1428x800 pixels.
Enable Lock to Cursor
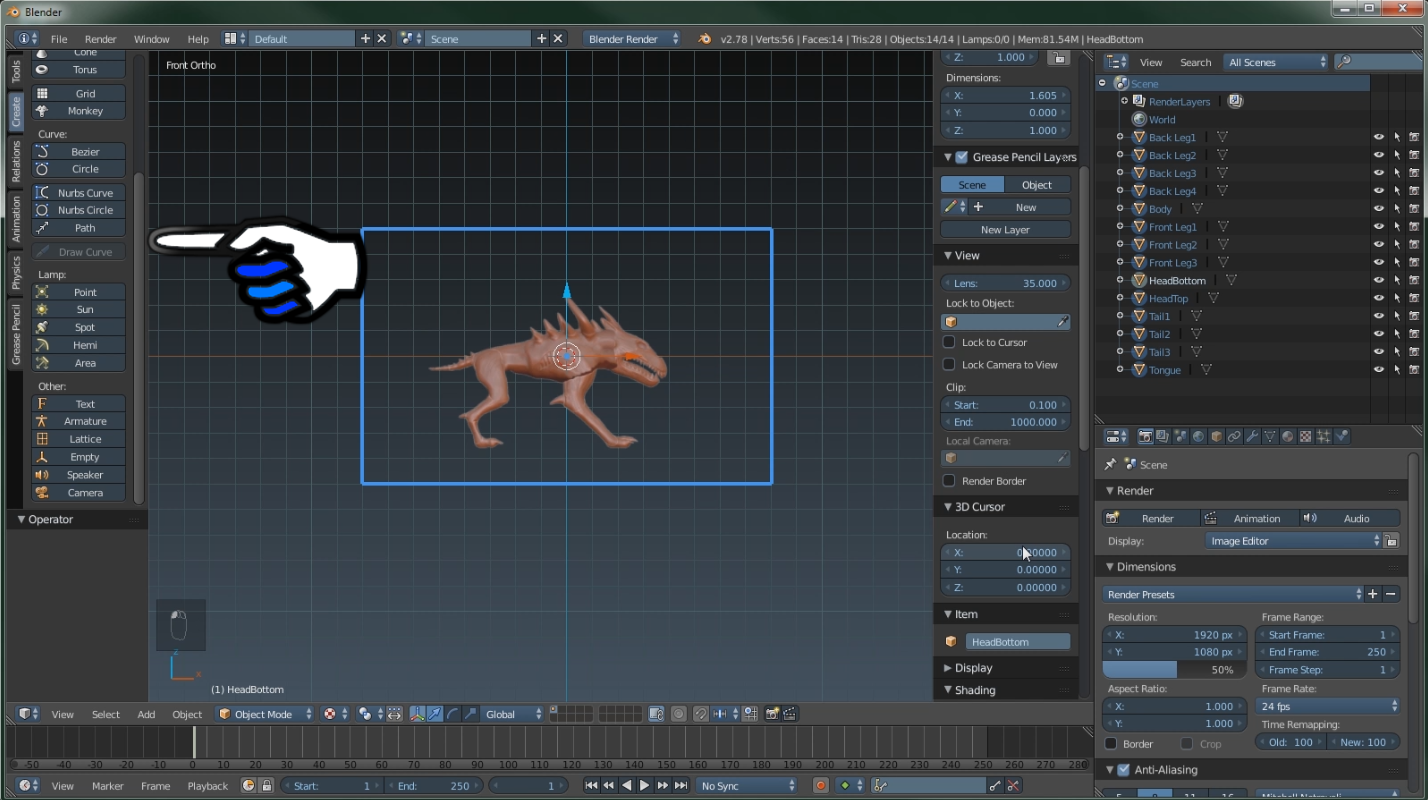pos(949,342)
